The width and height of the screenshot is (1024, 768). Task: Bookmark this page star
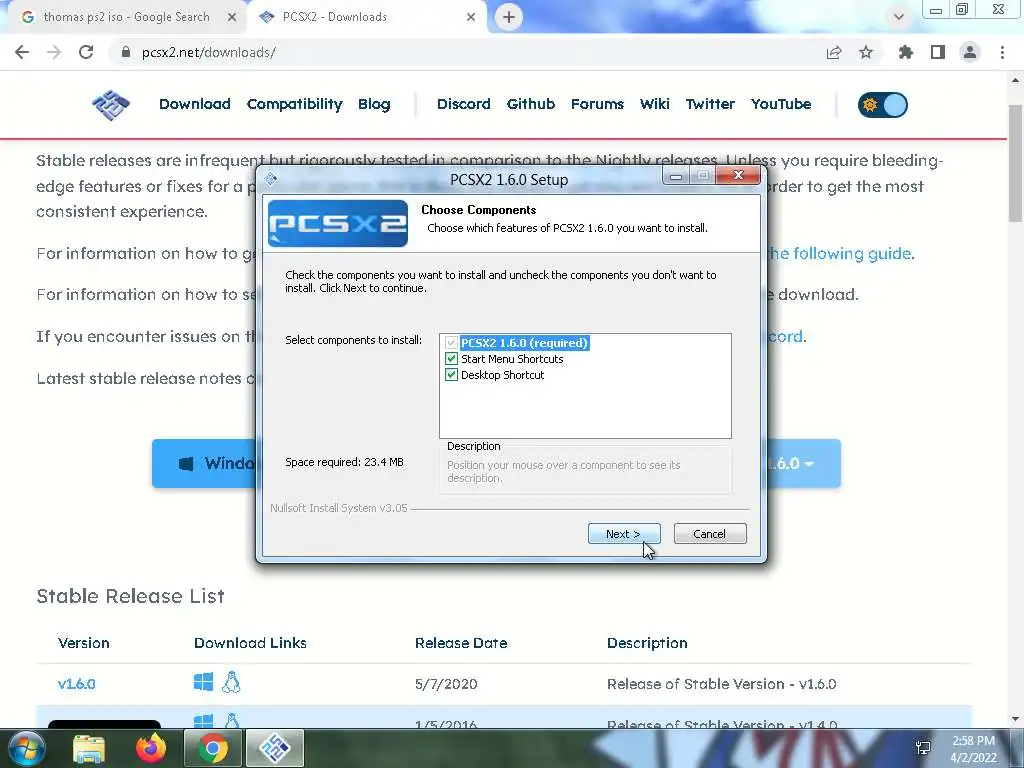pyautogui.click(x=866, y=52)
